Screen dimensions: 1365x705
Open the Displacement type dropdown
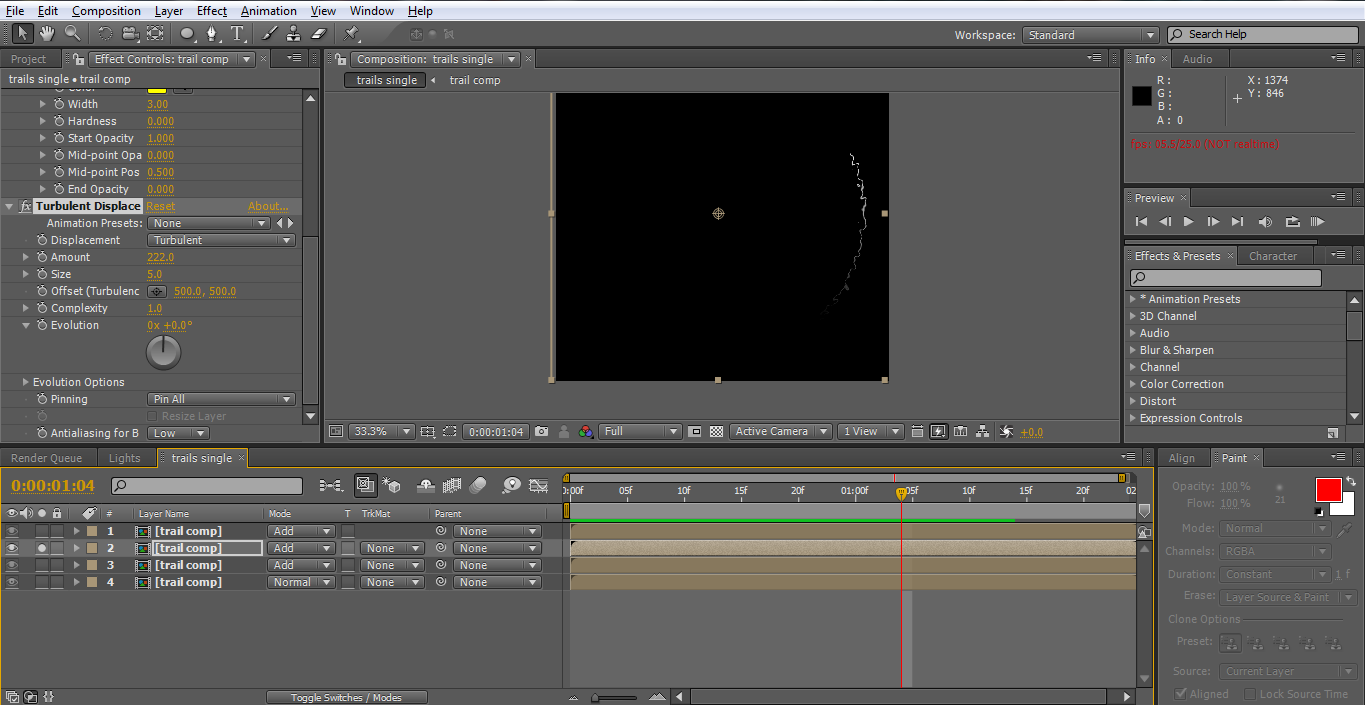pyautogui.click(x=221, y=240)
